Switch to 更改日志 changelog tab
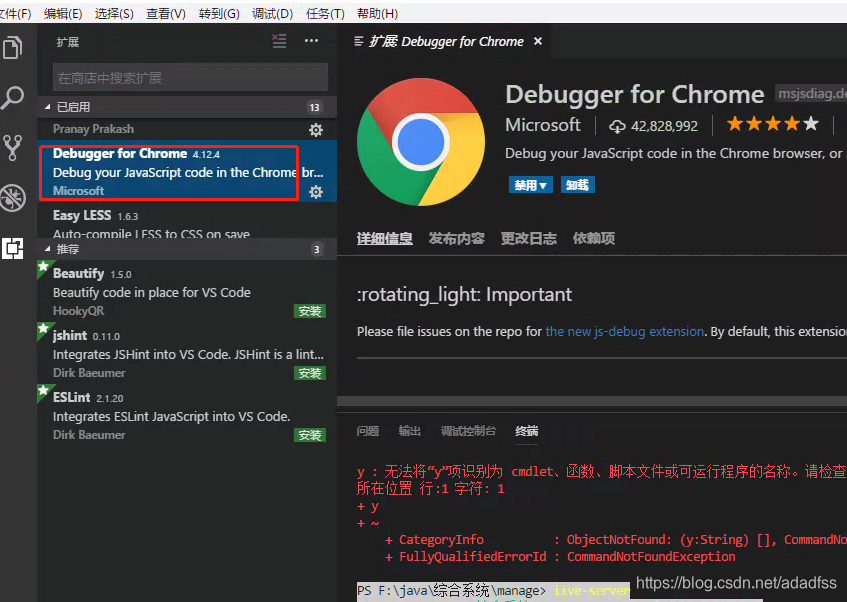The width and height of the screenshot is (847, 602). point(528,238)
